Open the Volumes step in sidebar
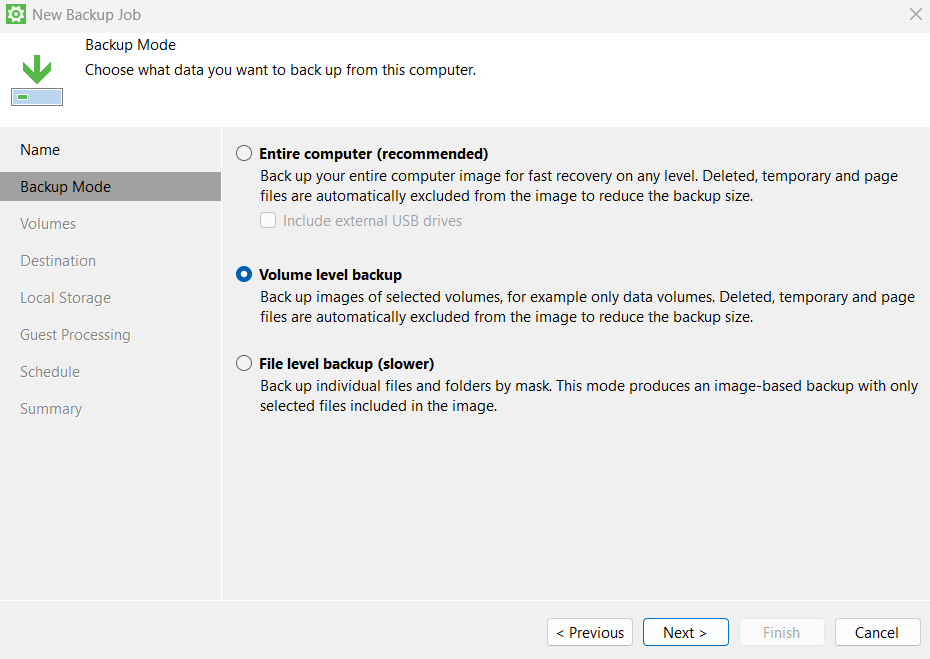This screenshot has height=659, width=930. tap(48, 224)
